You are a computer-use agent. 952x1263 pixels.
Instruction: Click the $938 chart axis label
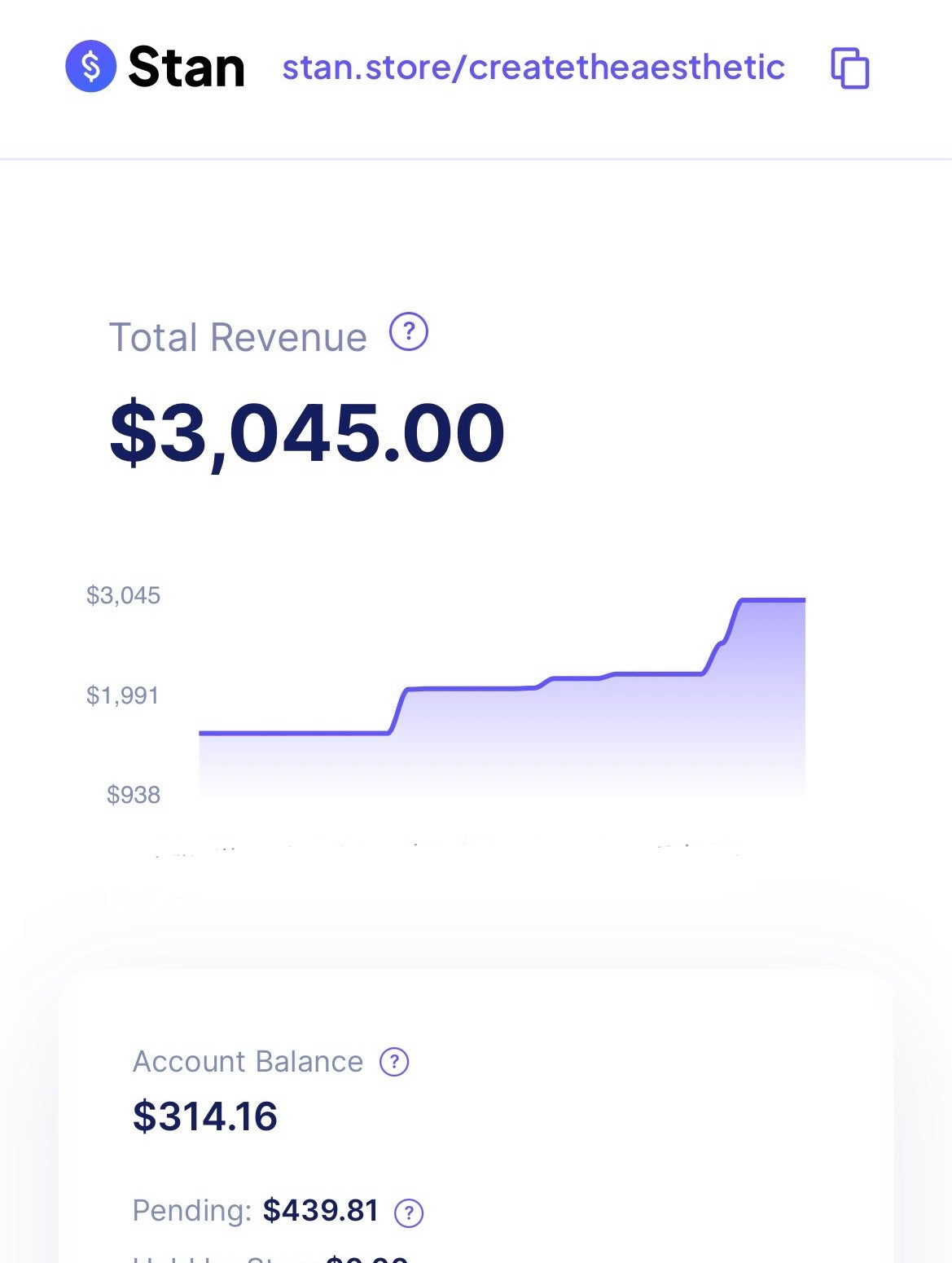pyautogui.click(x=134, y=795)
